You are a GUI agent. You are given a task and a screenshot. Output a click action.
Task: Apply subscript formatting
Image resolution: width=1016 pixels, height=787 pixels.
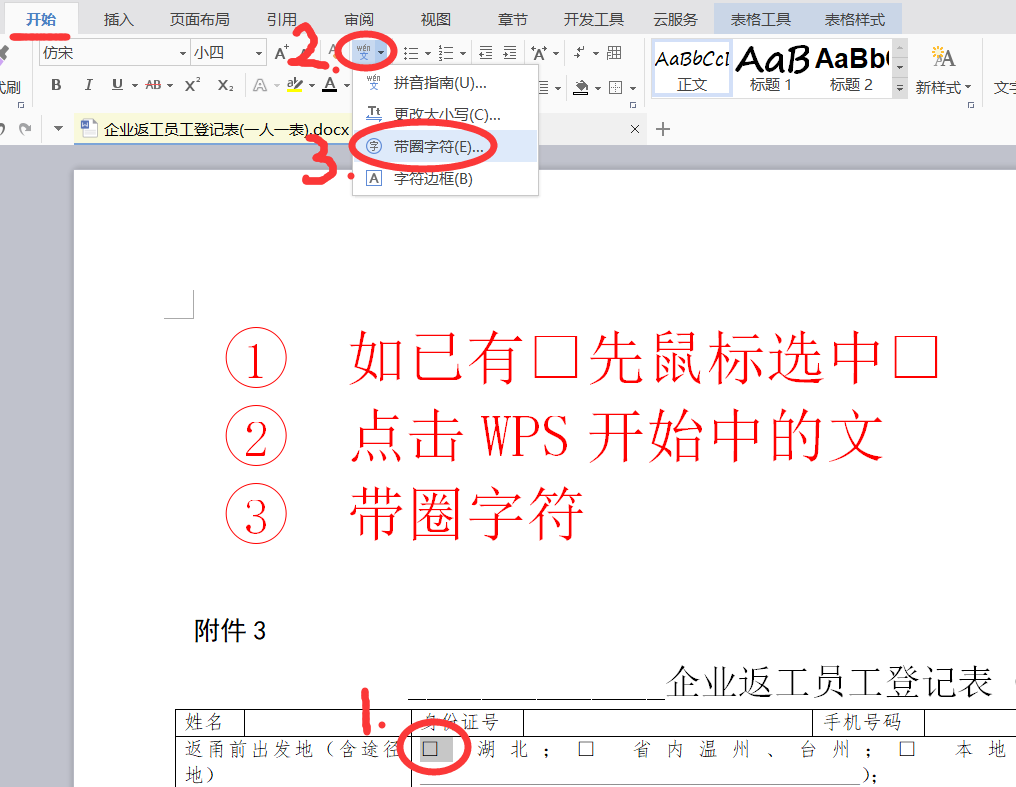pyautogui.click(x=225, y=85)
